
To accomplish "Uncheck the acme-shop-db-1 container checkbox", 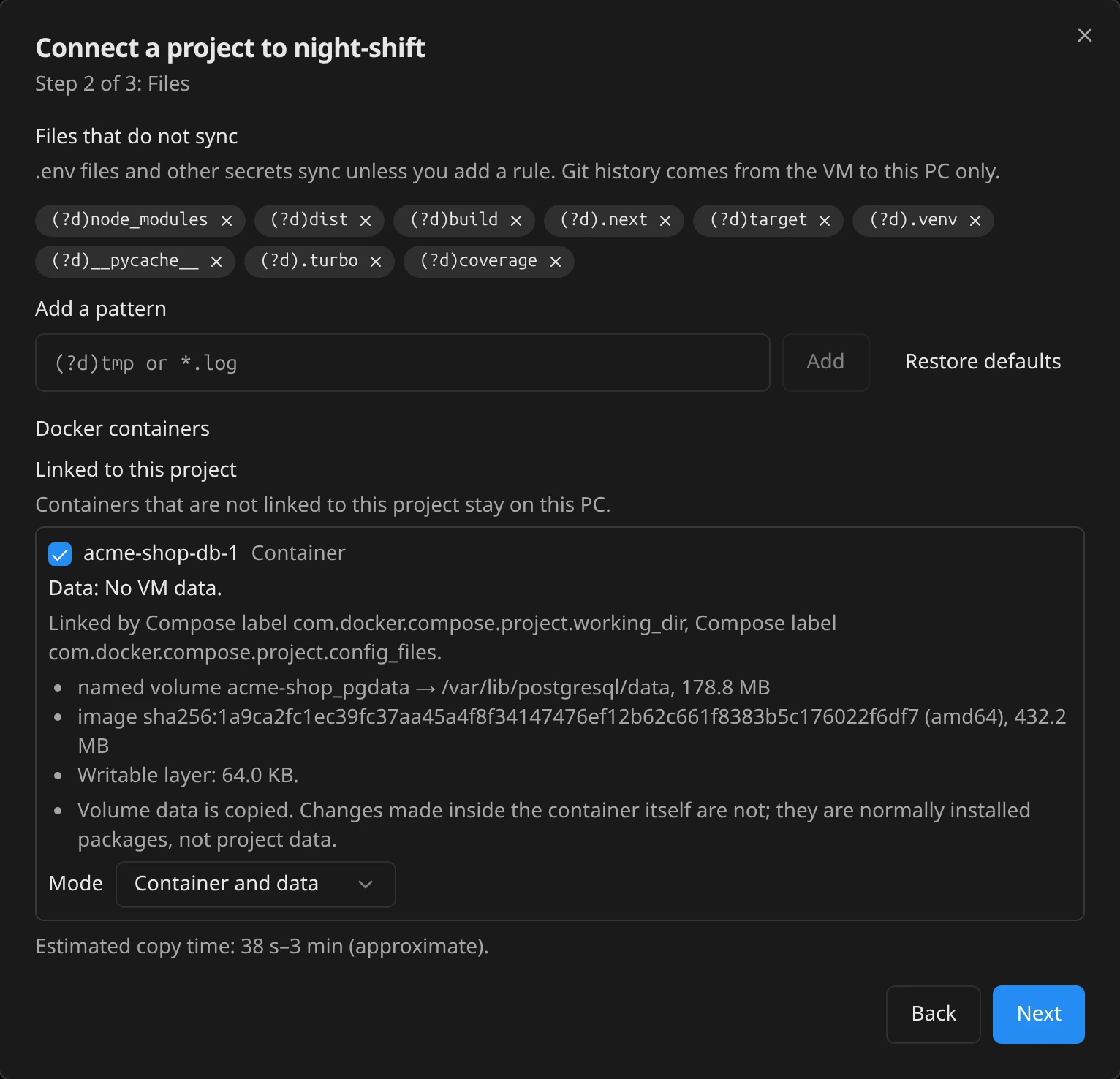I will pos(60,554).
